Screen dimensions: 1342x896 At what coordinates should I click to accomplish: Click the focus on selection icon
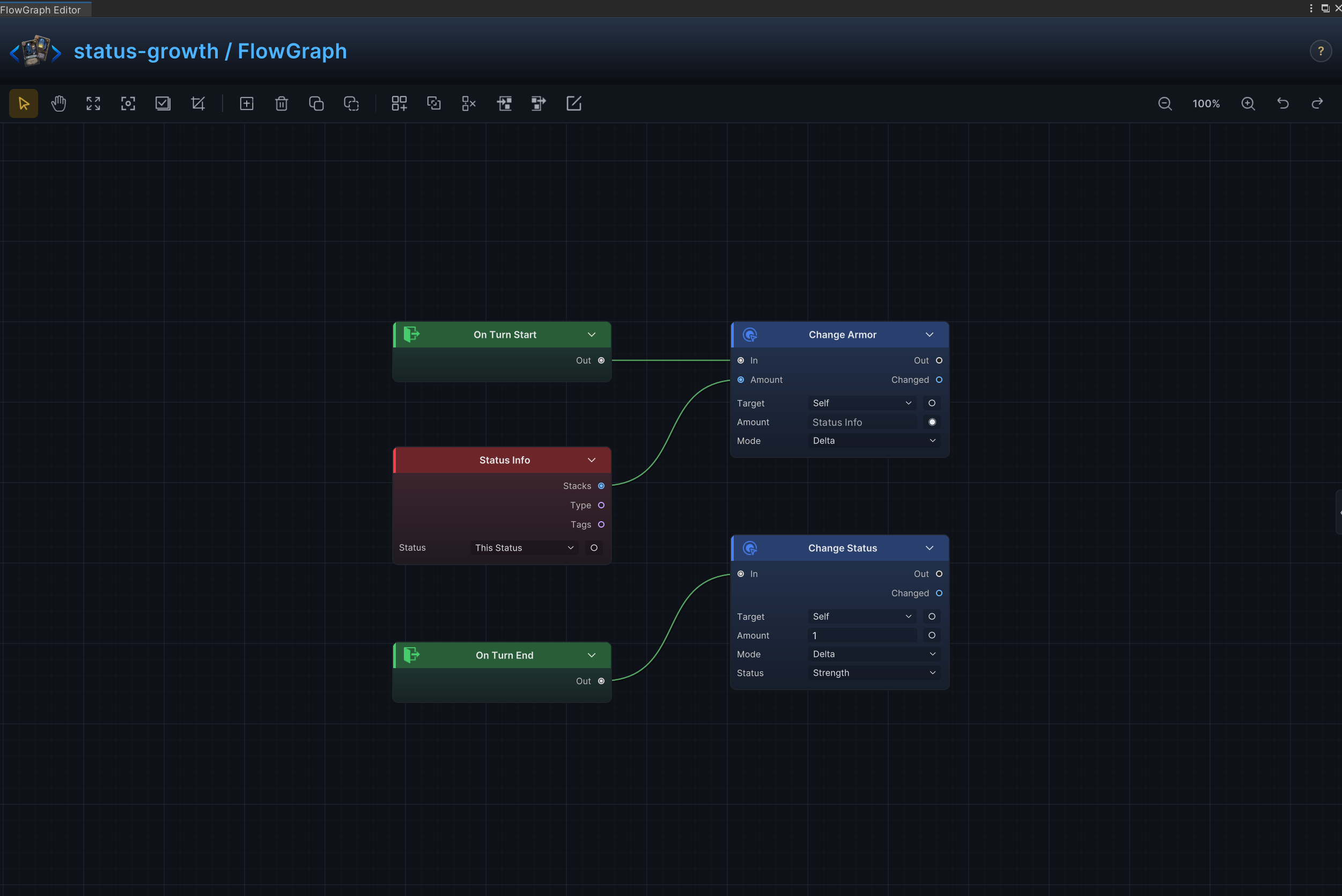(x=128, y=103)
